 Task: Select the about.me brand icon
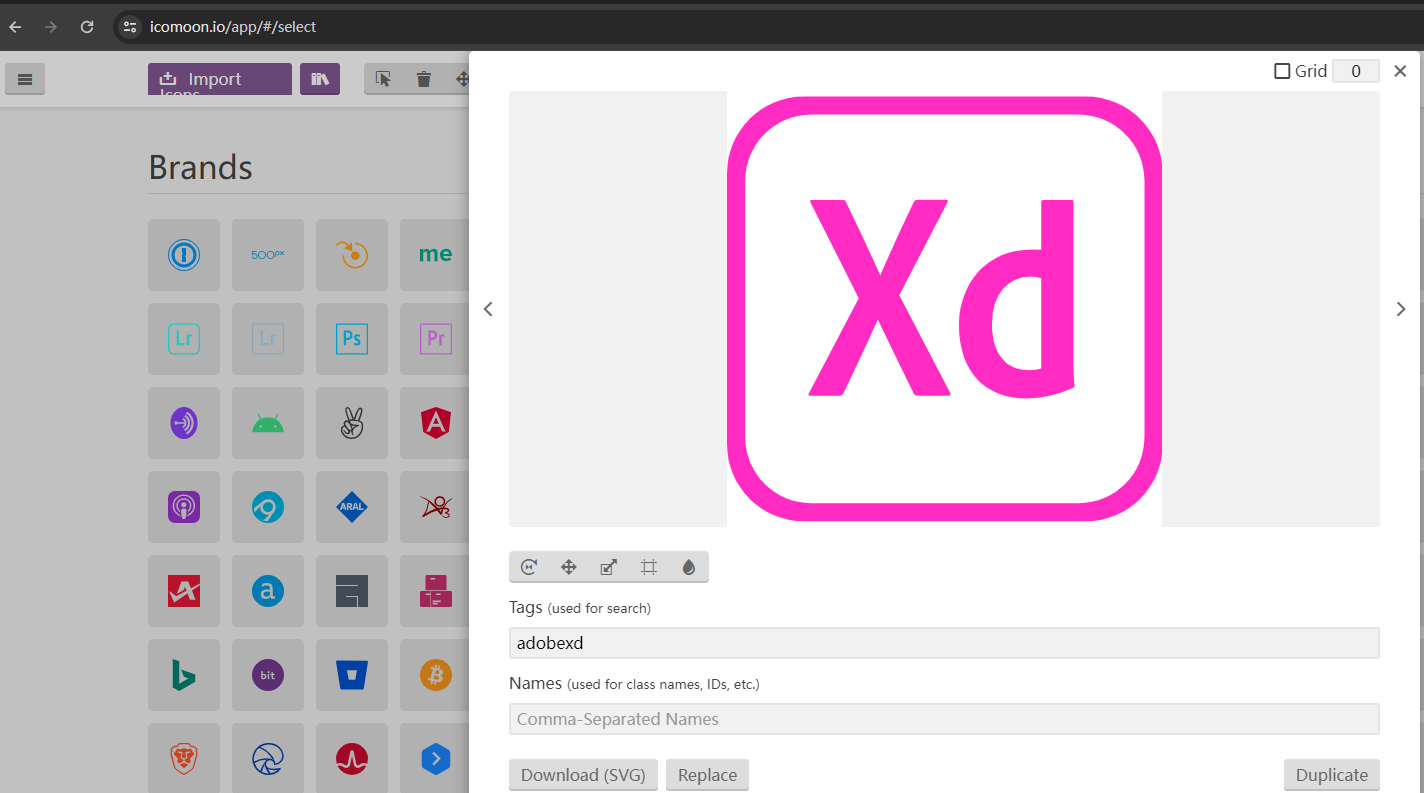click(x=435, y=255)
